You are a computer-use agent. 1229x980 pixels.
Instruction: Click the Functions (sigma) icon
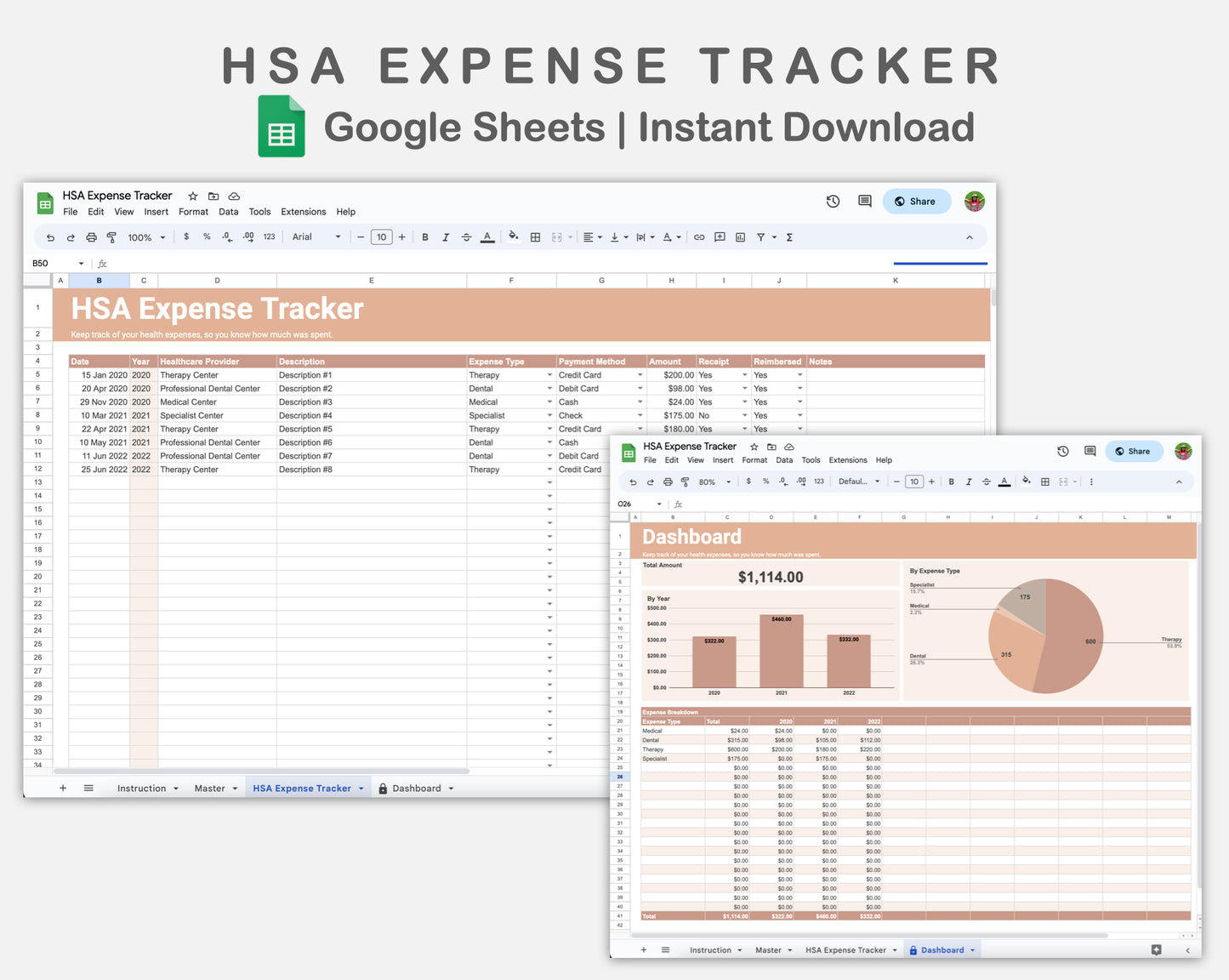coord(789,236)
